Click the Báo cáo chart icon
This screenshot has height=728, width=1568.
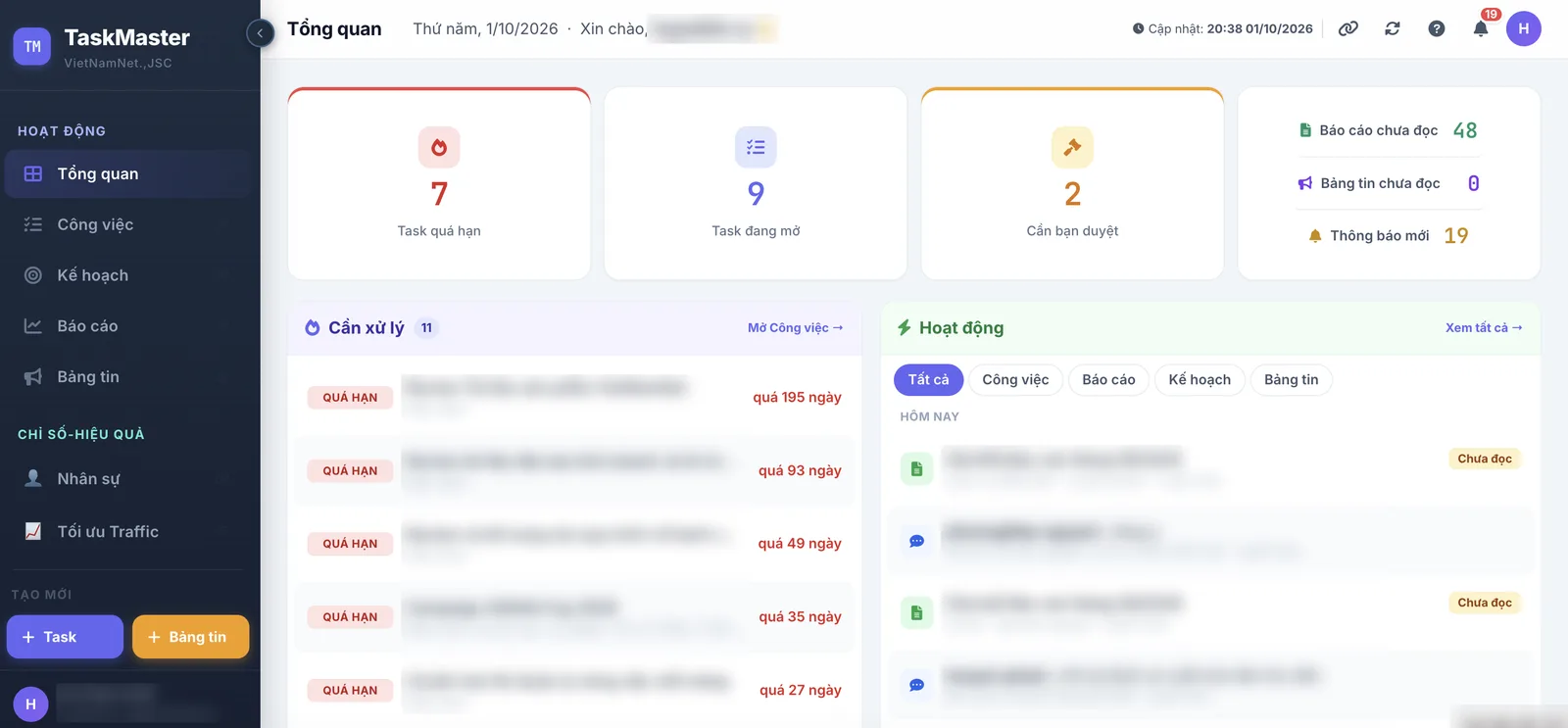point(33,326)
